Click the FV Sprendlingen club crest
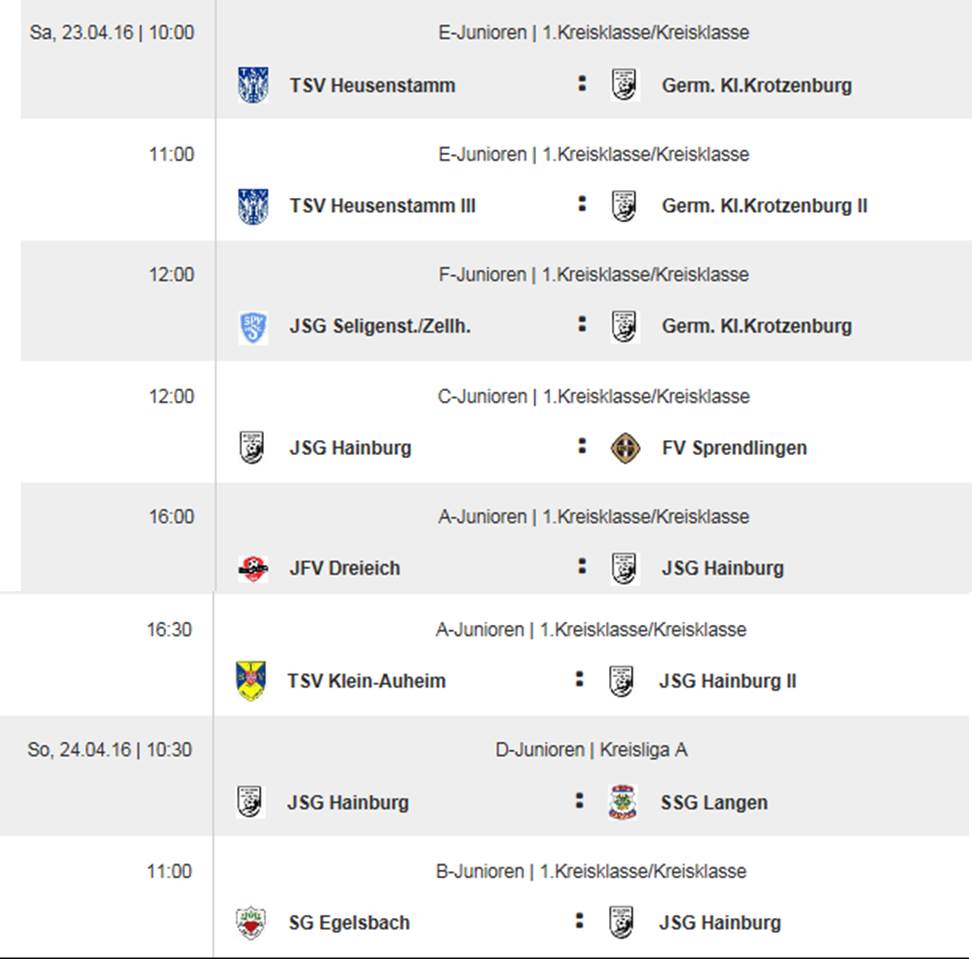The height and width of the screenshot is (959, 972). 625,448
